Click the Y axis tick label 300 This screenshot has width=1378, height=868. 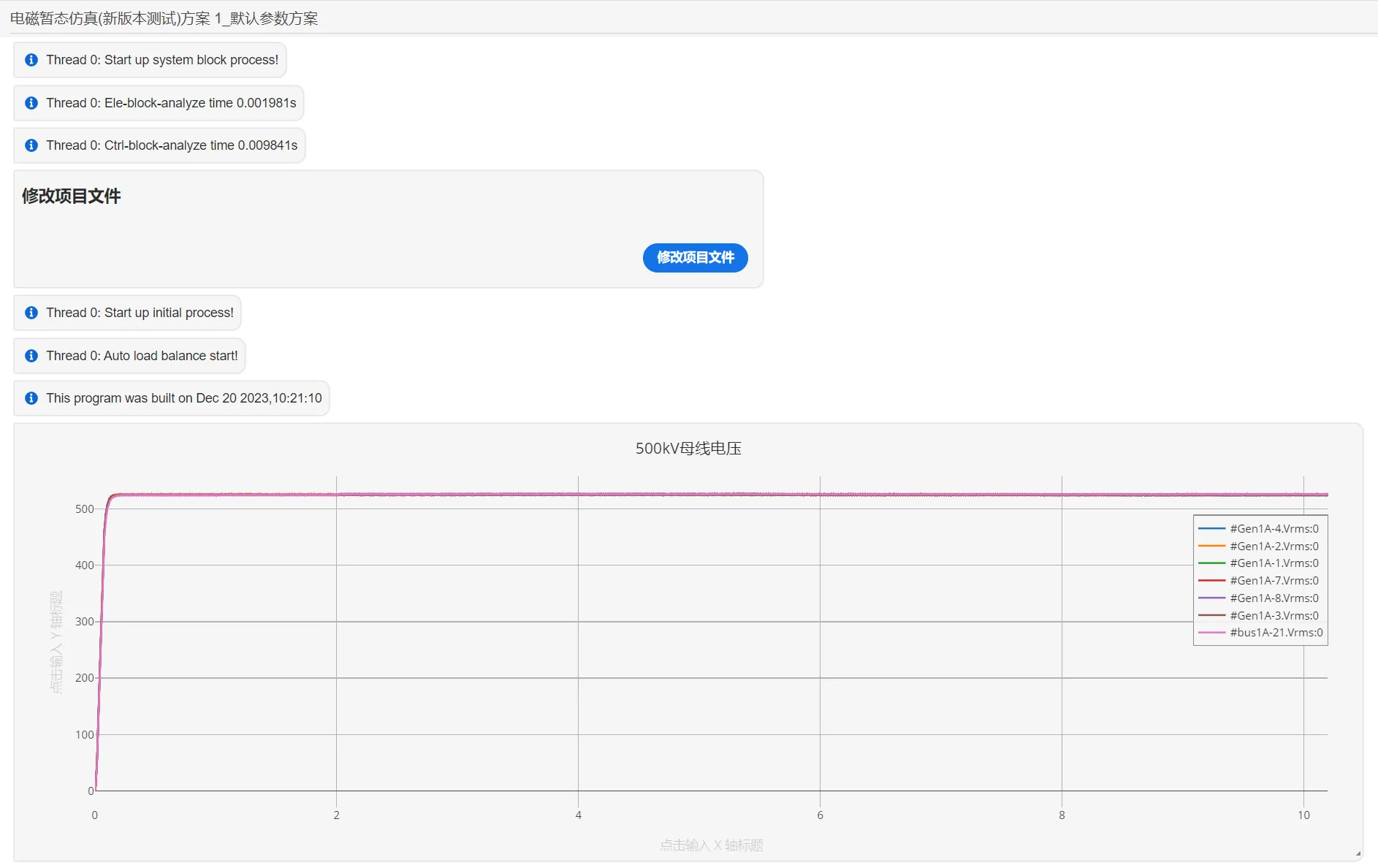(x=84, y=622)
